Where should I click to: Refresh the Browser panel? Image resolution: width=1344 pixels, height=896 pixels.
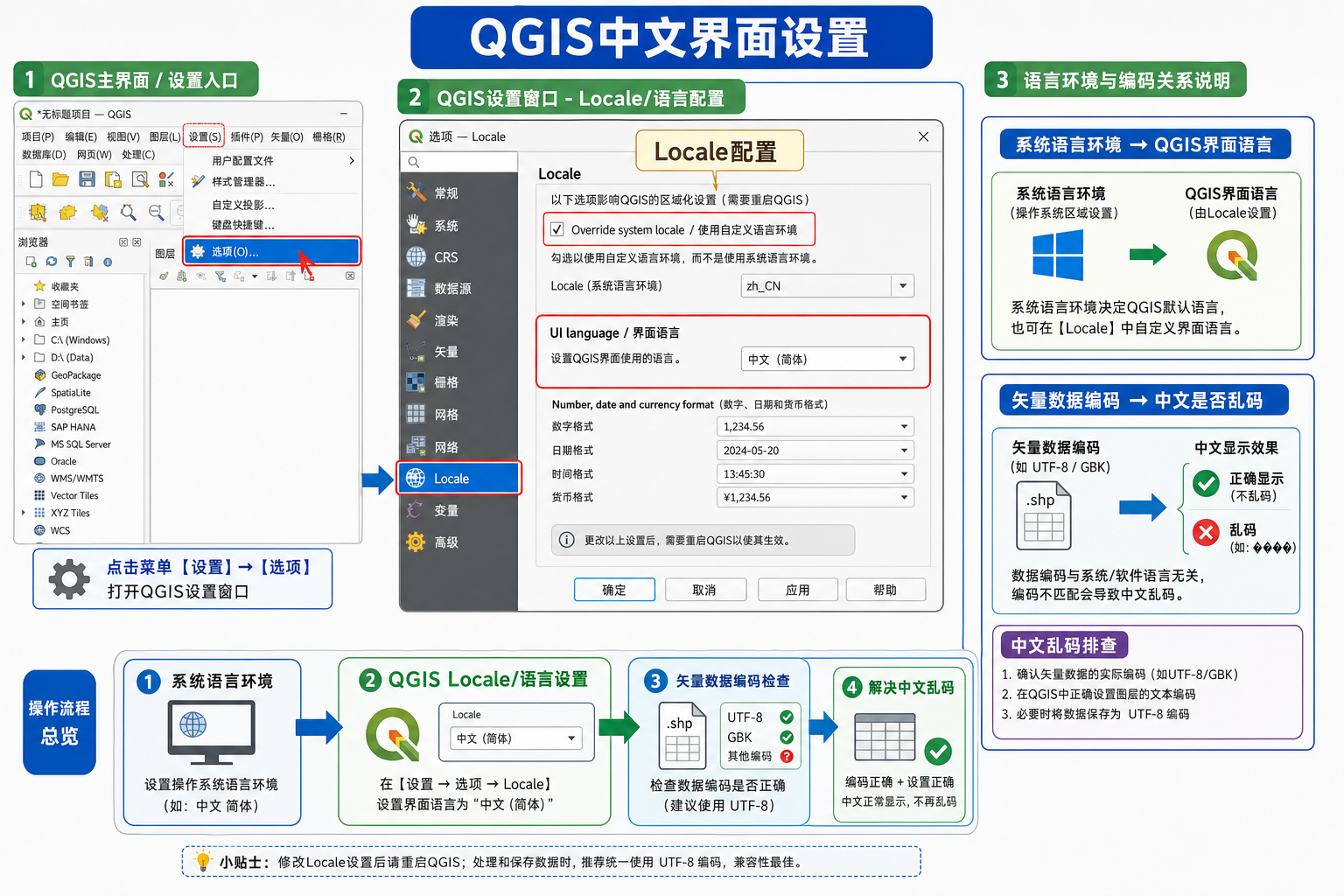coord(52,262)
